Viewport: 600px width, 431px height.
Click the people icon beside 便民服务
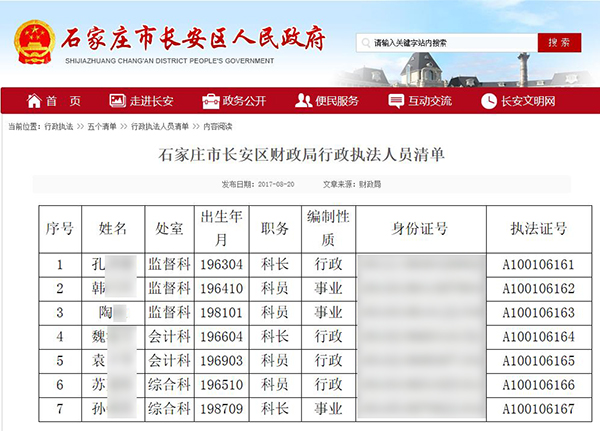point(303,101)
